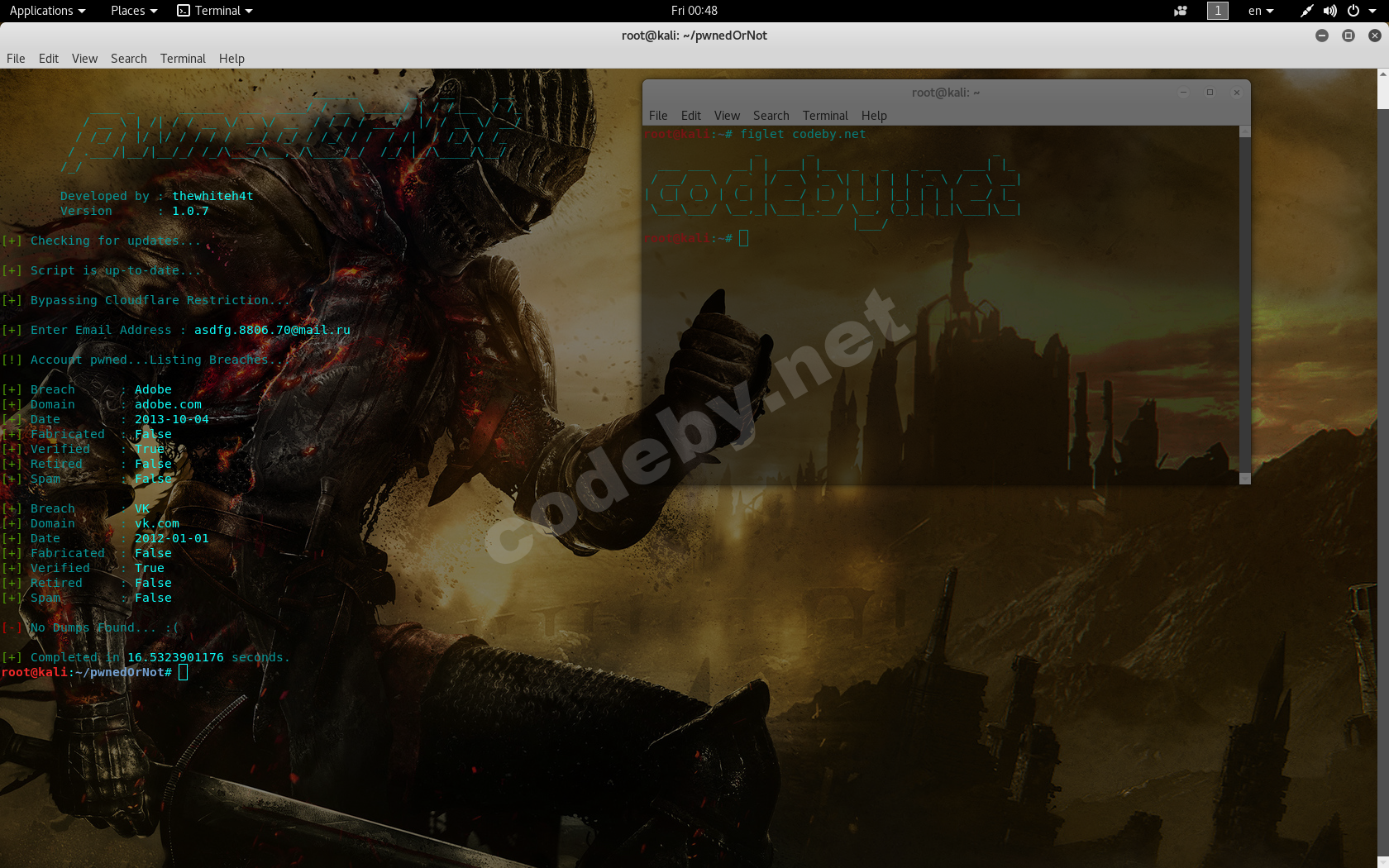Click the empty prompt in small terminal
The height and width of the screenshot is (868, 1389).
point(696,238)
